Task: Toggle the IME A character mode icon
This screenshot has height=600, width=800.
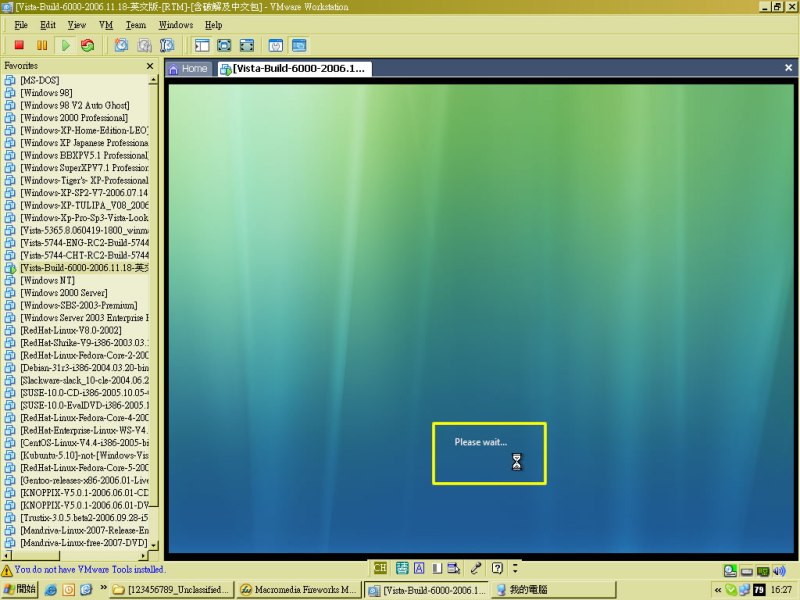Action: point(419,568)
